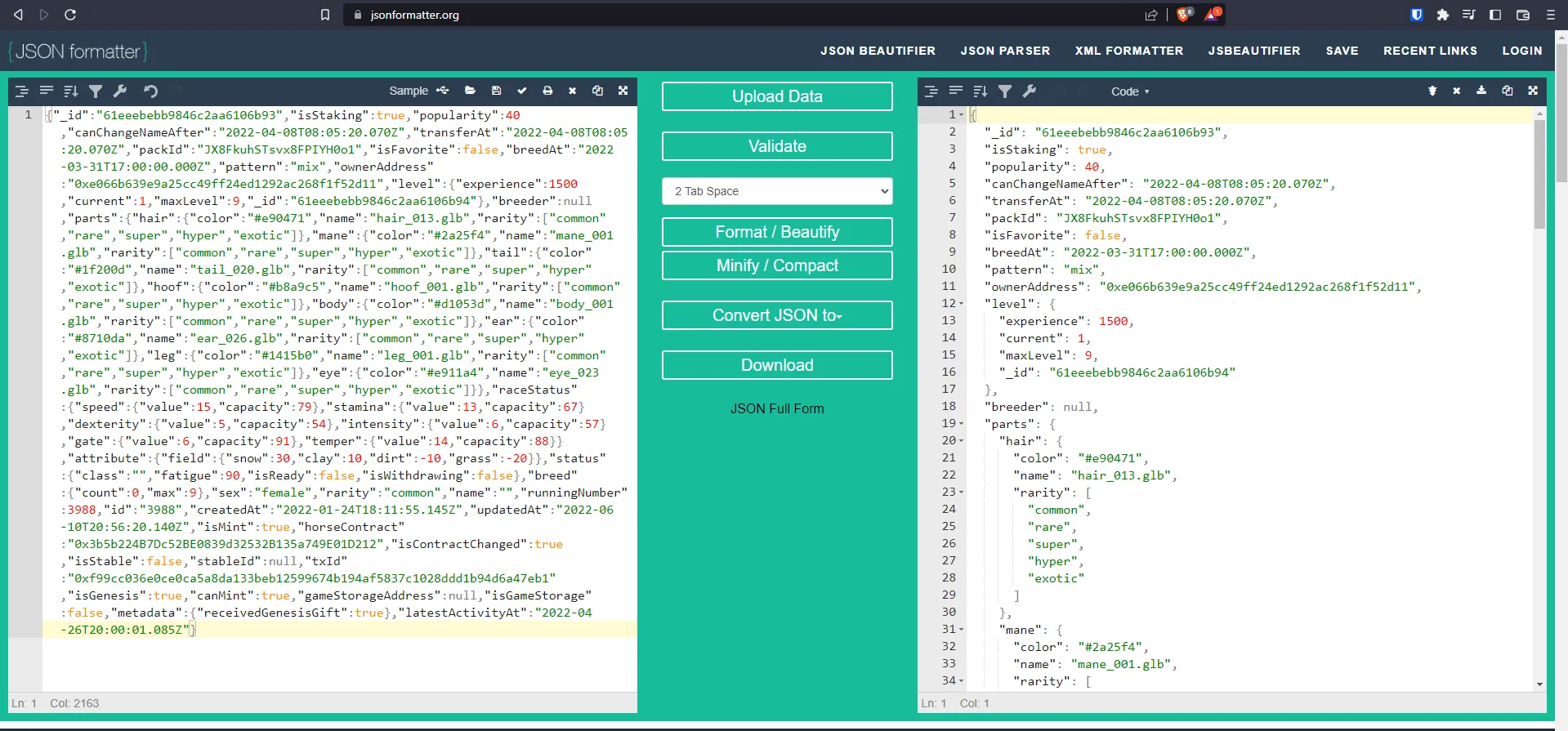Click checkmark validate icon in left editor
The height and width of the screenshot is (731, 1568).
point(522,91)
